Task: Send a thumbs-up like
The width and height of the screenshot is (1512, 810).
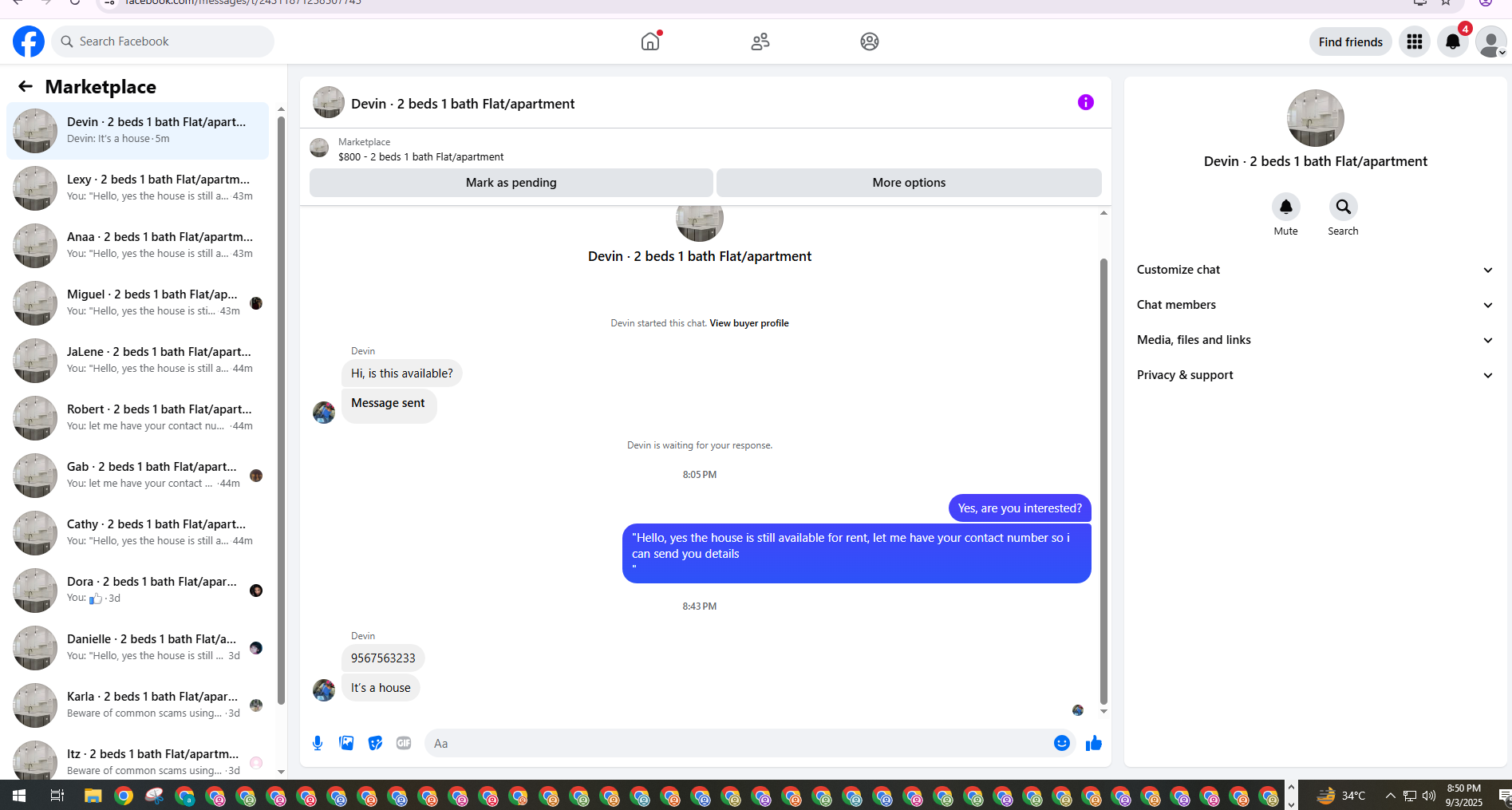Action: tap(1094, 743)
